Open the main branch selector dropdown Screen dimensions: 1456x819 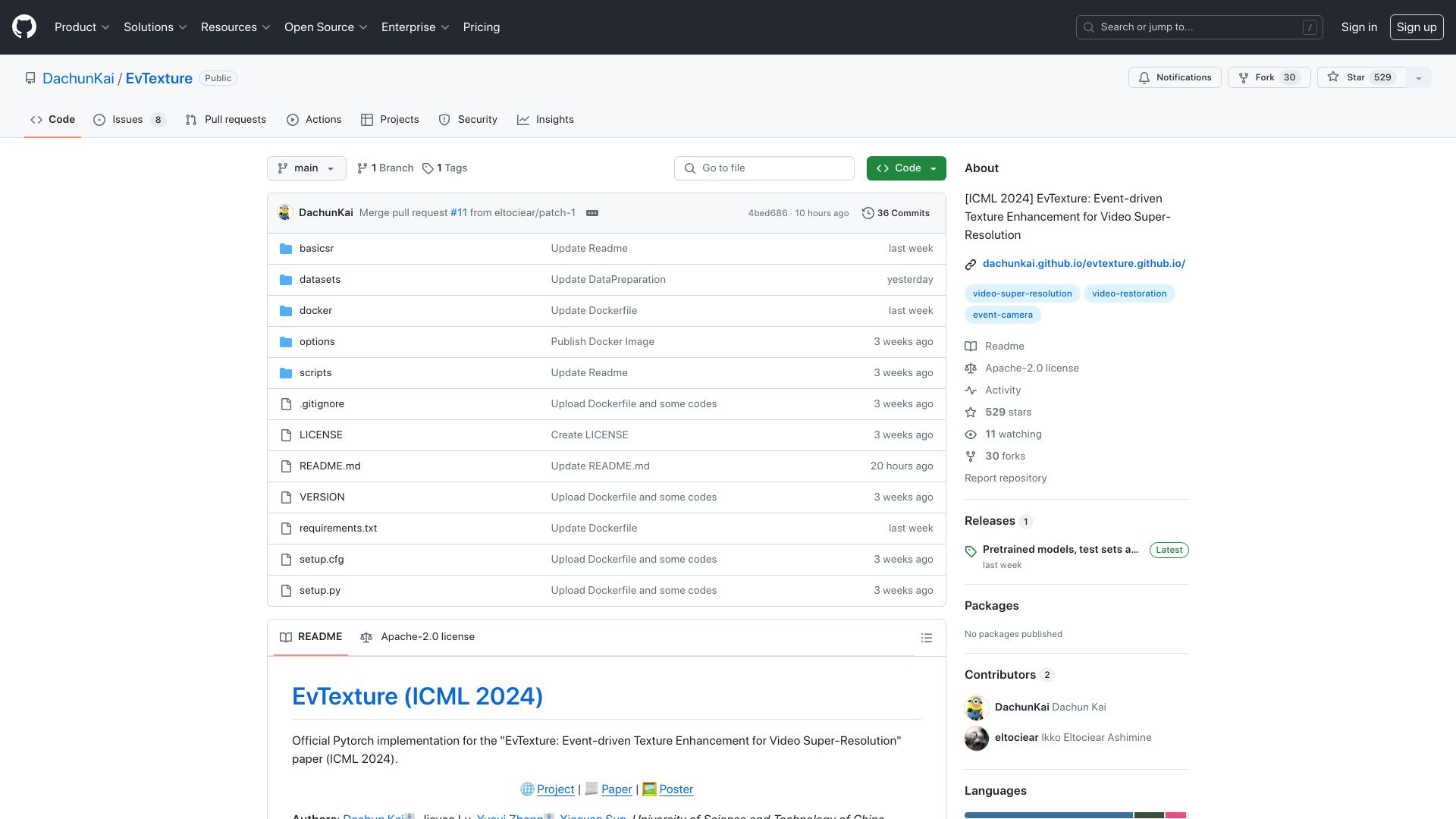[x=306, y=168]
